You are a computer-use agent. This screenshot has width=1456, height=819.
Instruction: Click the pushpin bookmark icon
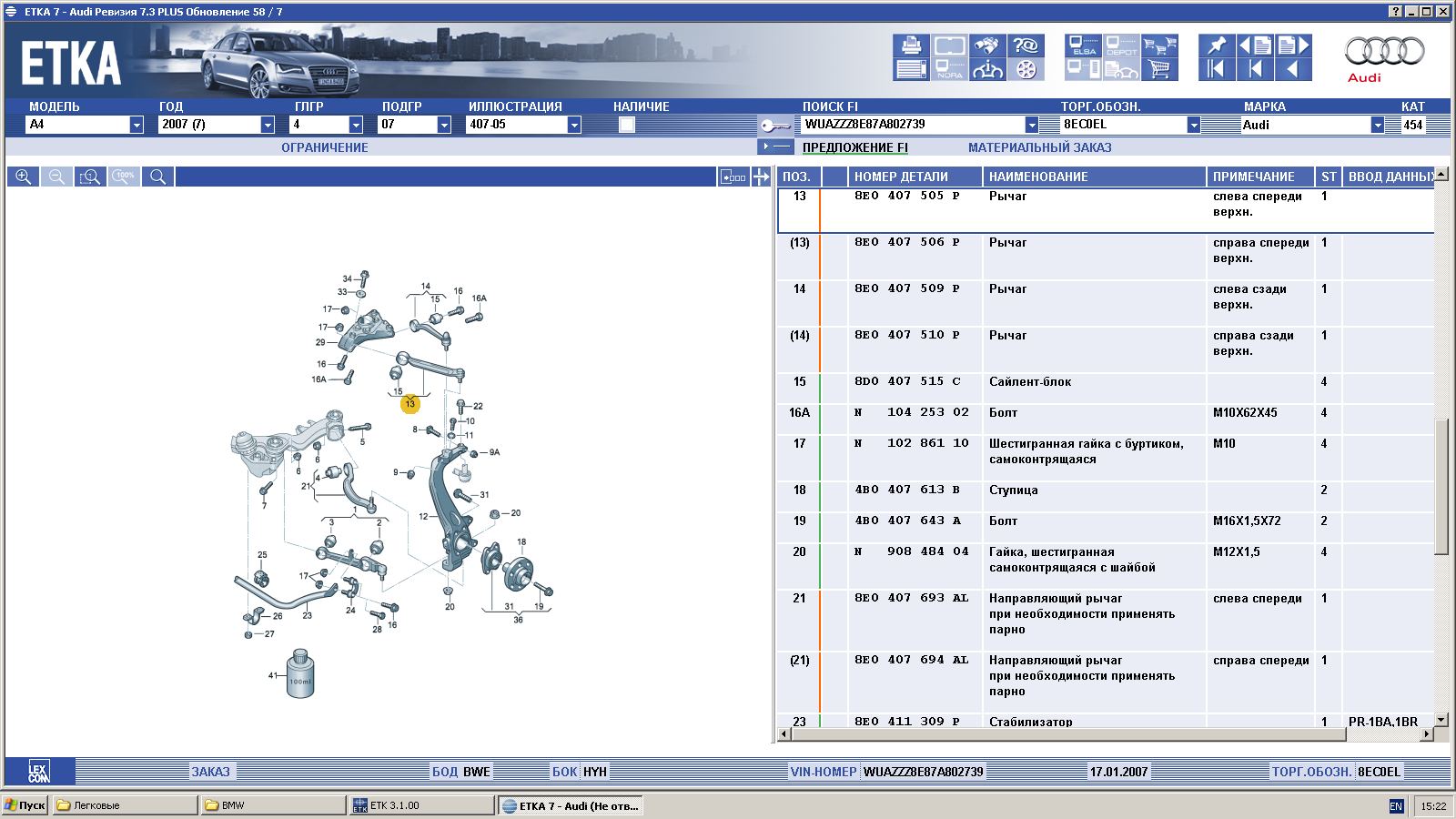click(x=1217, y=45)
